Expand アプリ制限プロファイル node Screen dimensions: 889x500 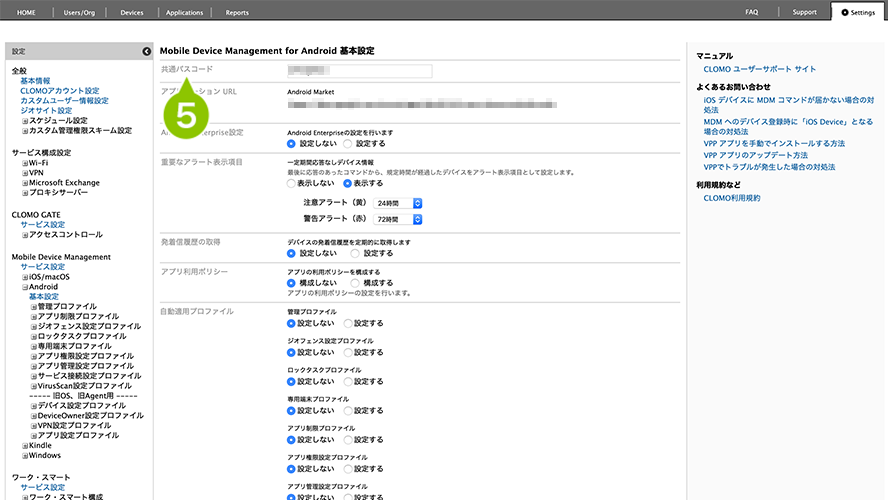tap(33, 317)
